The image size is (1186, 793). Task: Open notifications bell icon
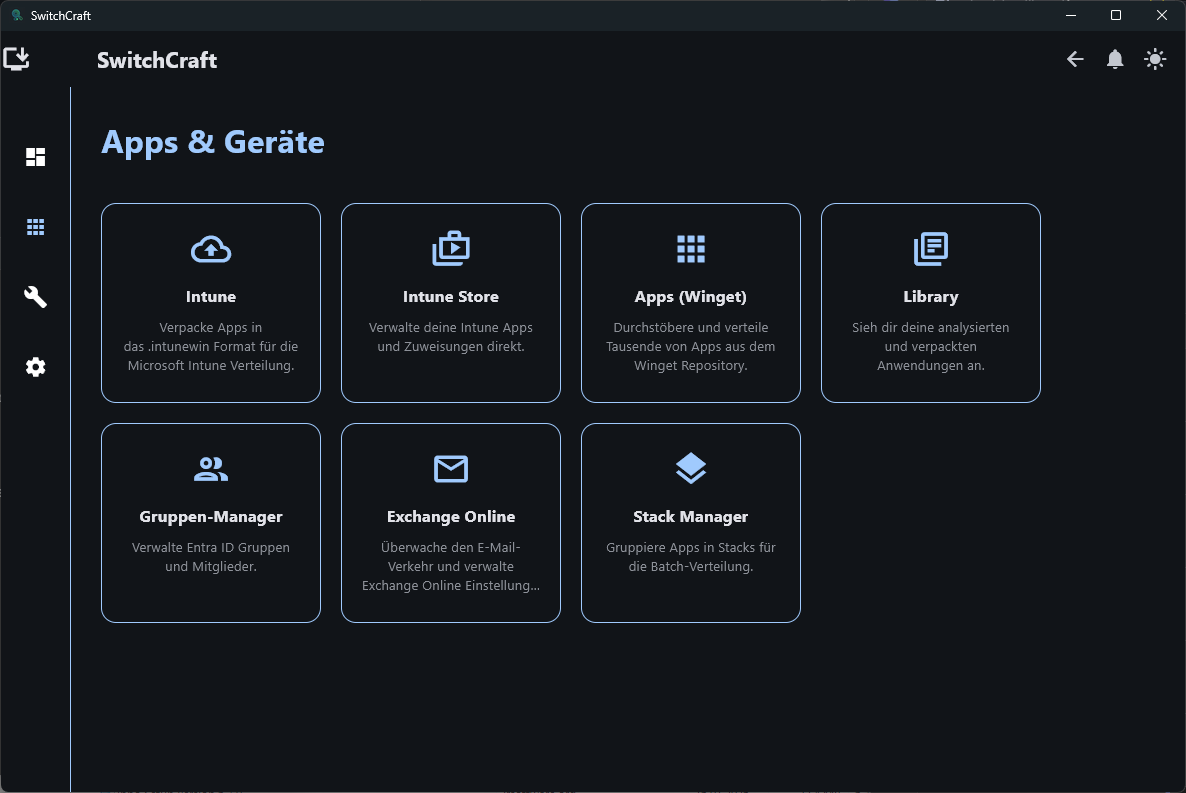tap(1115, 59)
